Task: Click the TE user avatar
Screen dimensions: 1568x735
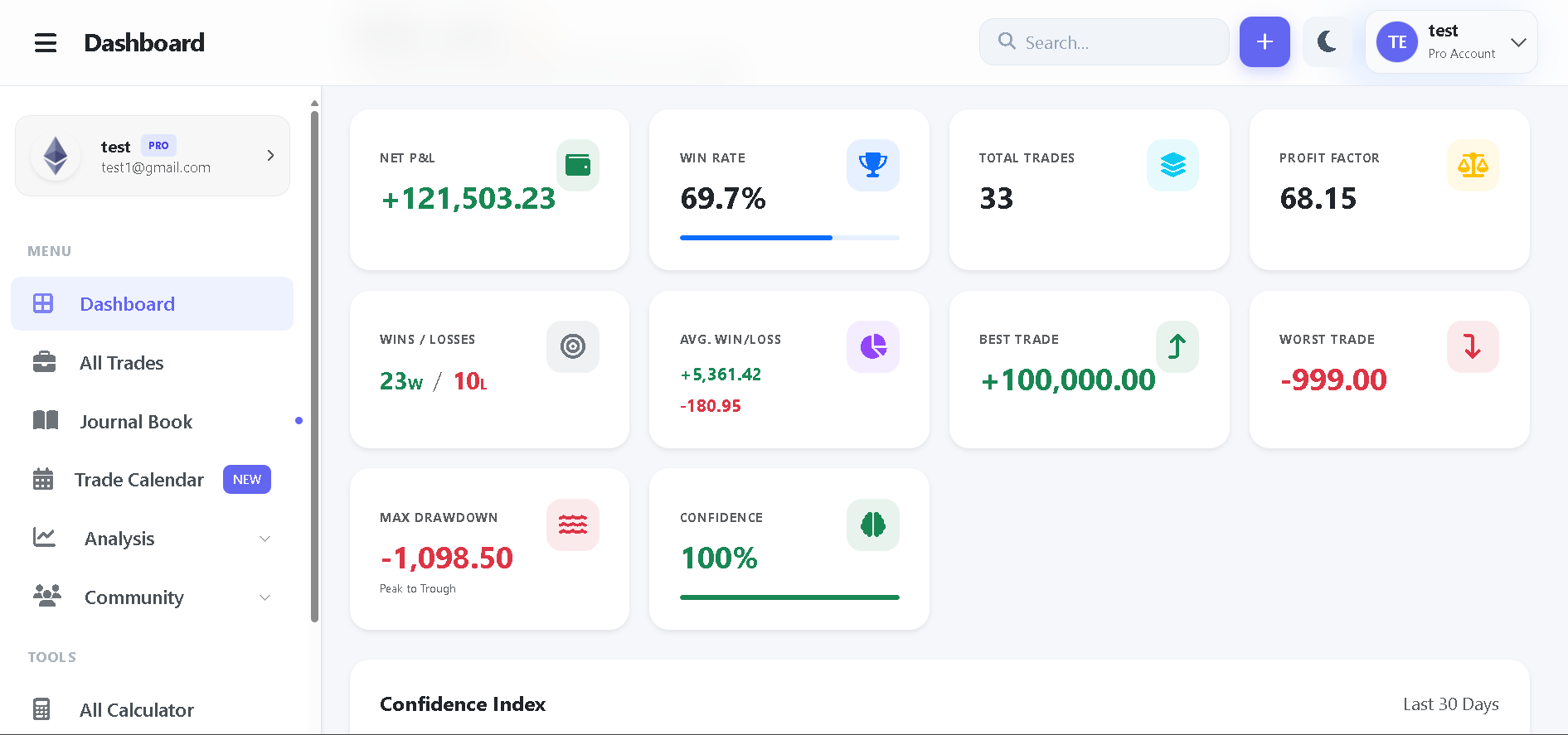Action: [1397, 42]
